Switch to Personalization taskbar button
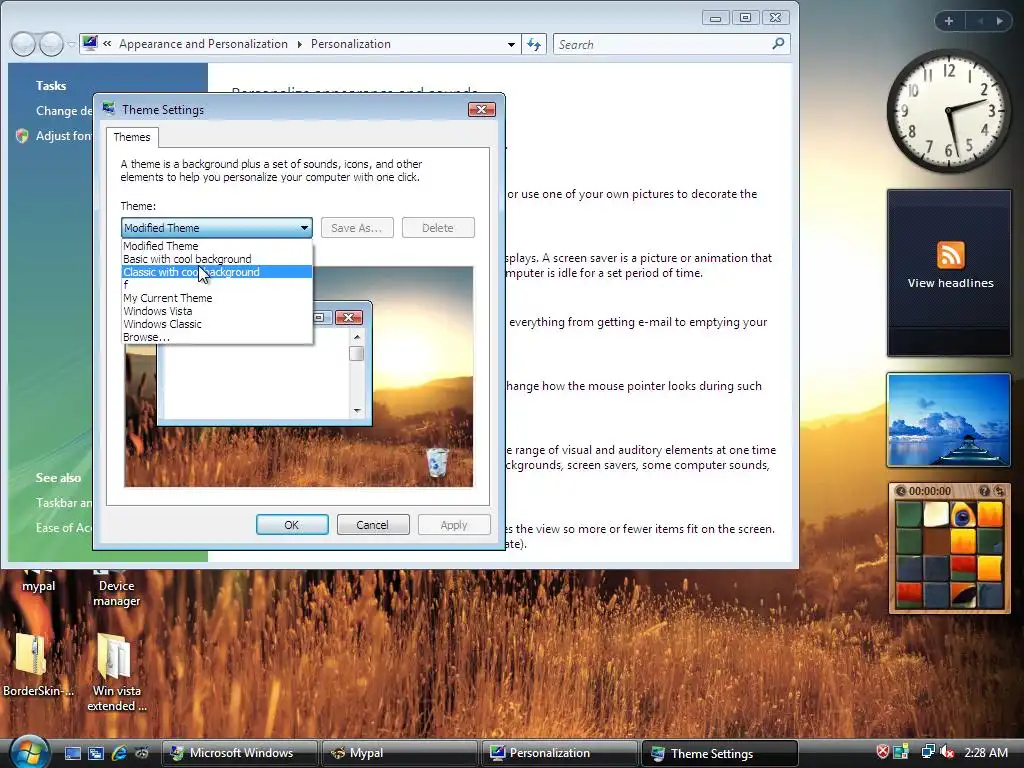The height and width of the screenshot is (768, 1024). pos(559,753)
